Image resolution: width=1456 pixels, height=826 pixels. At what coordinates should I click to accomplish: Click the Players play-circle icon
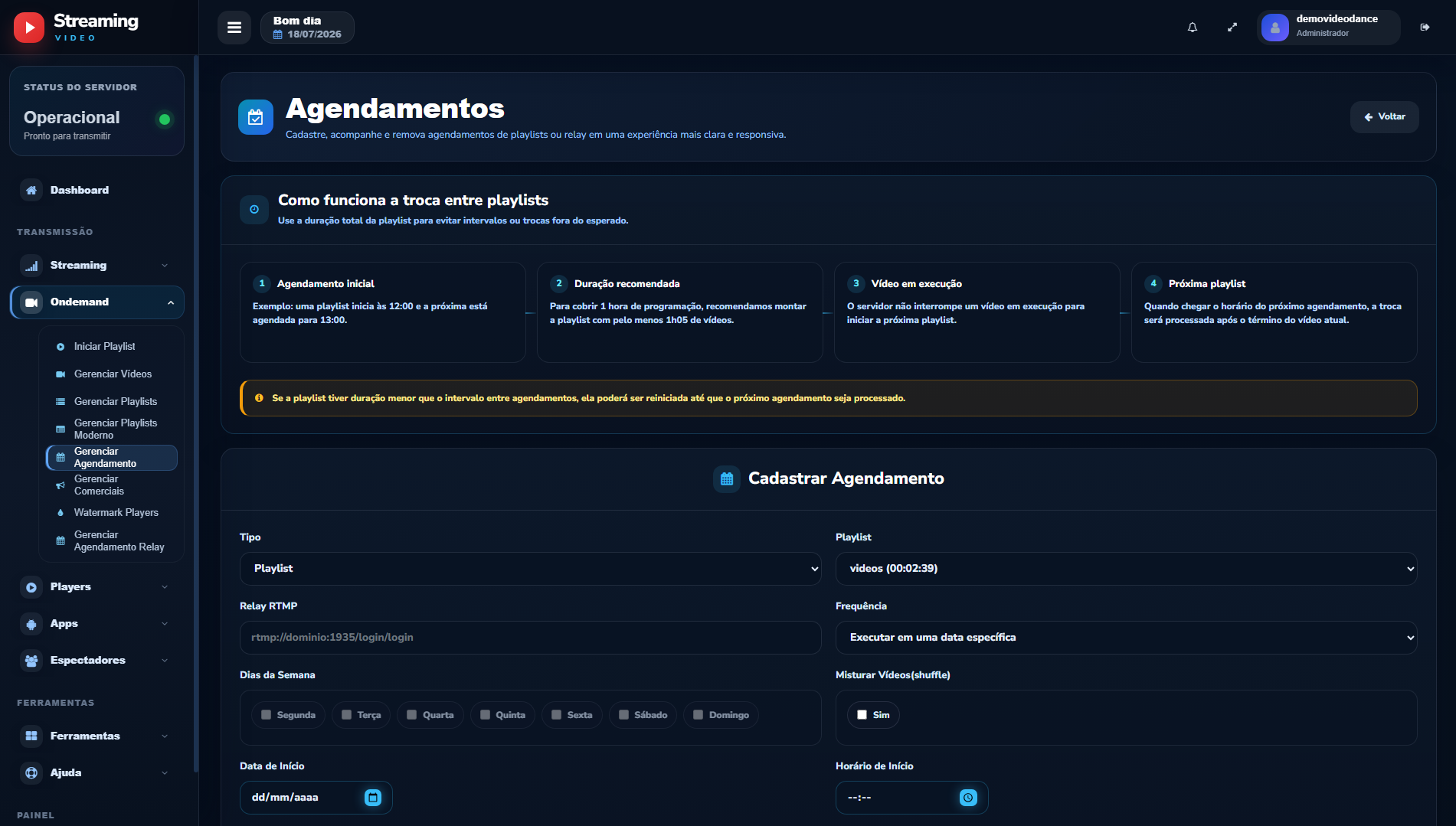[31, 587]
